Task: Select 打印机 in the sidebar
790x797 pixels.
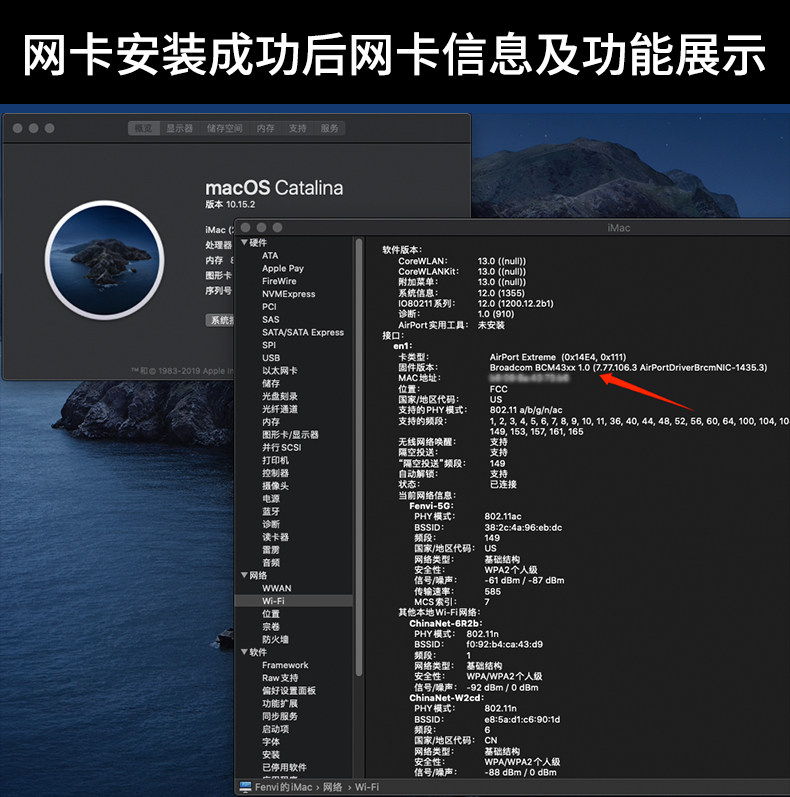Action: tap(275, 460)
